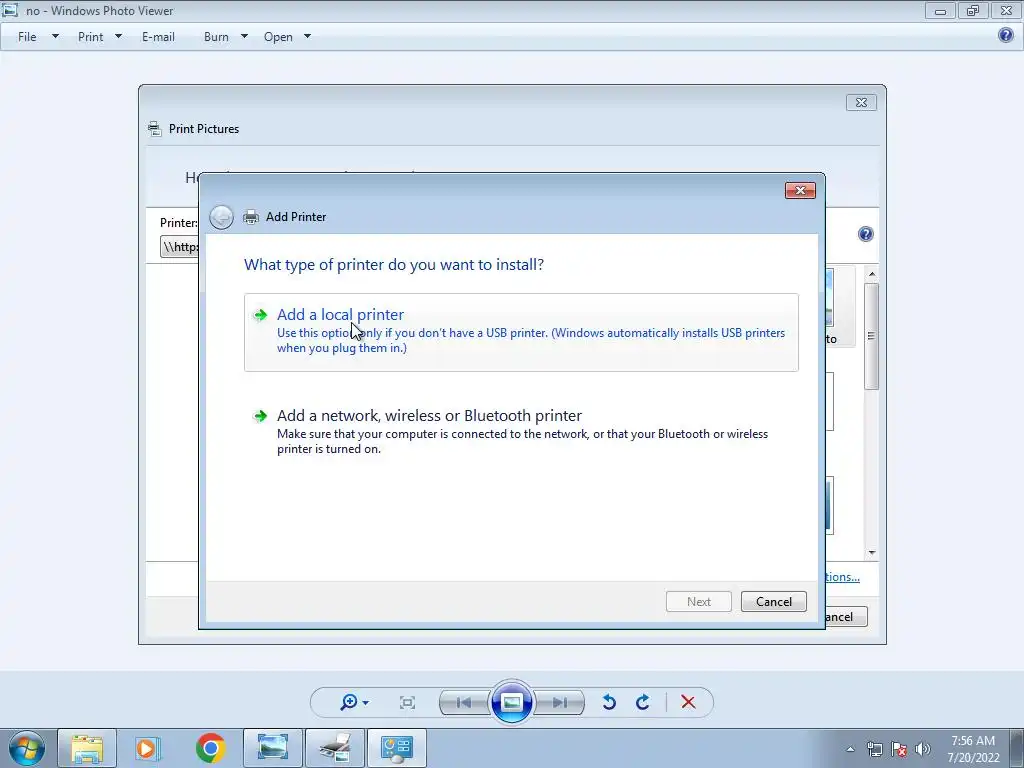Rotate picture clockwise
Viewport: 1024px width, 768px height.
click(643, 703)
